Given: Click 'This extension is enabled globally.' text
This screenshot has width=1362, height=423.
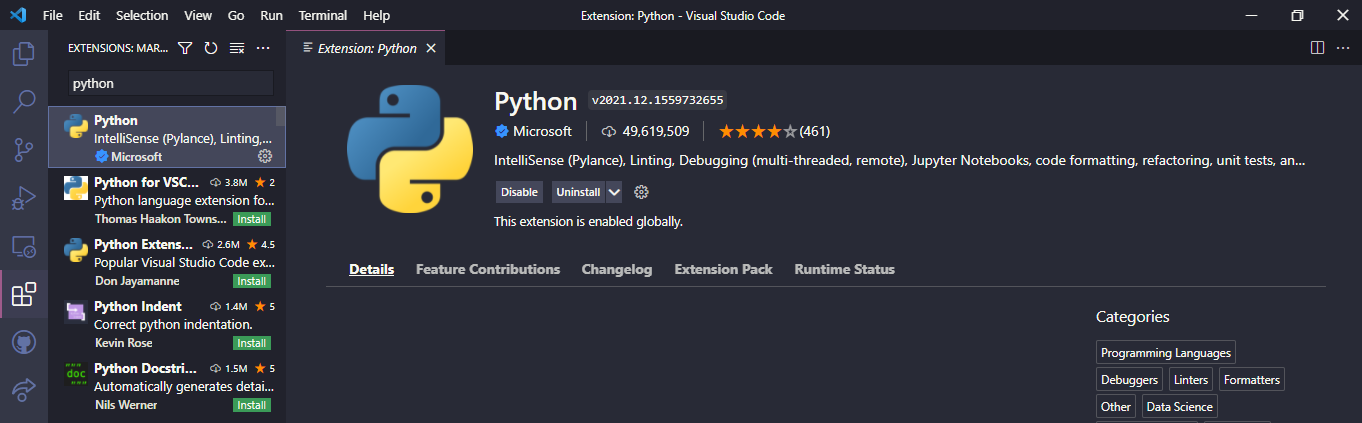Looking at the screenshot, I should click(588, 221).
